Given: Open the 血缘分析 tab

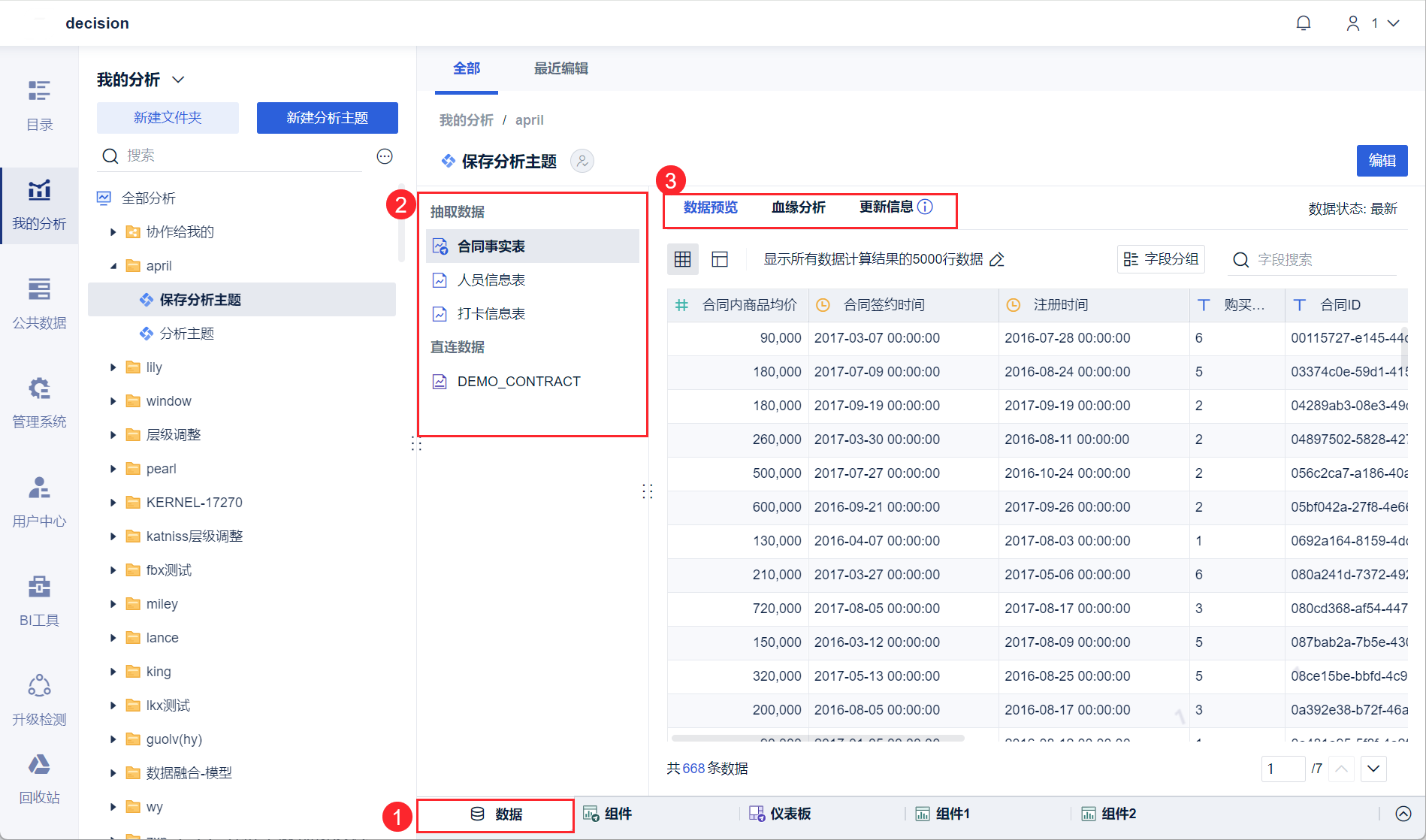Looking at the screenshot, I should 799,207.
